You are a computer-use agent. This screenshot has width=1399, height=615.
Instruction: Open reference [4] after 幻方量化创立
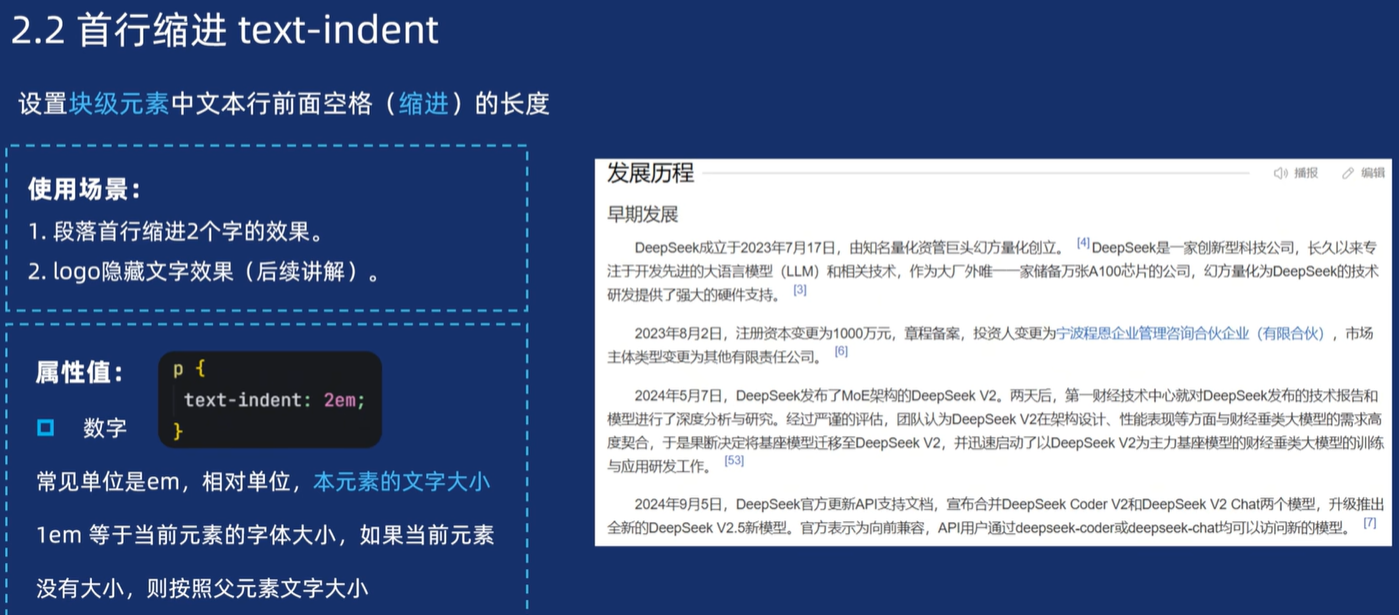pyautogui.click(x=1083, y=243)
